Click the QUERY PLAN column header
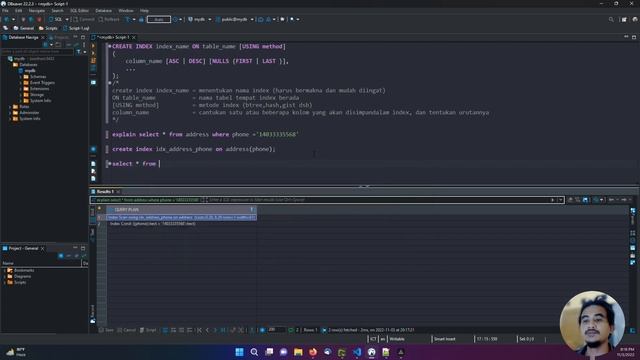 [182, 210]
